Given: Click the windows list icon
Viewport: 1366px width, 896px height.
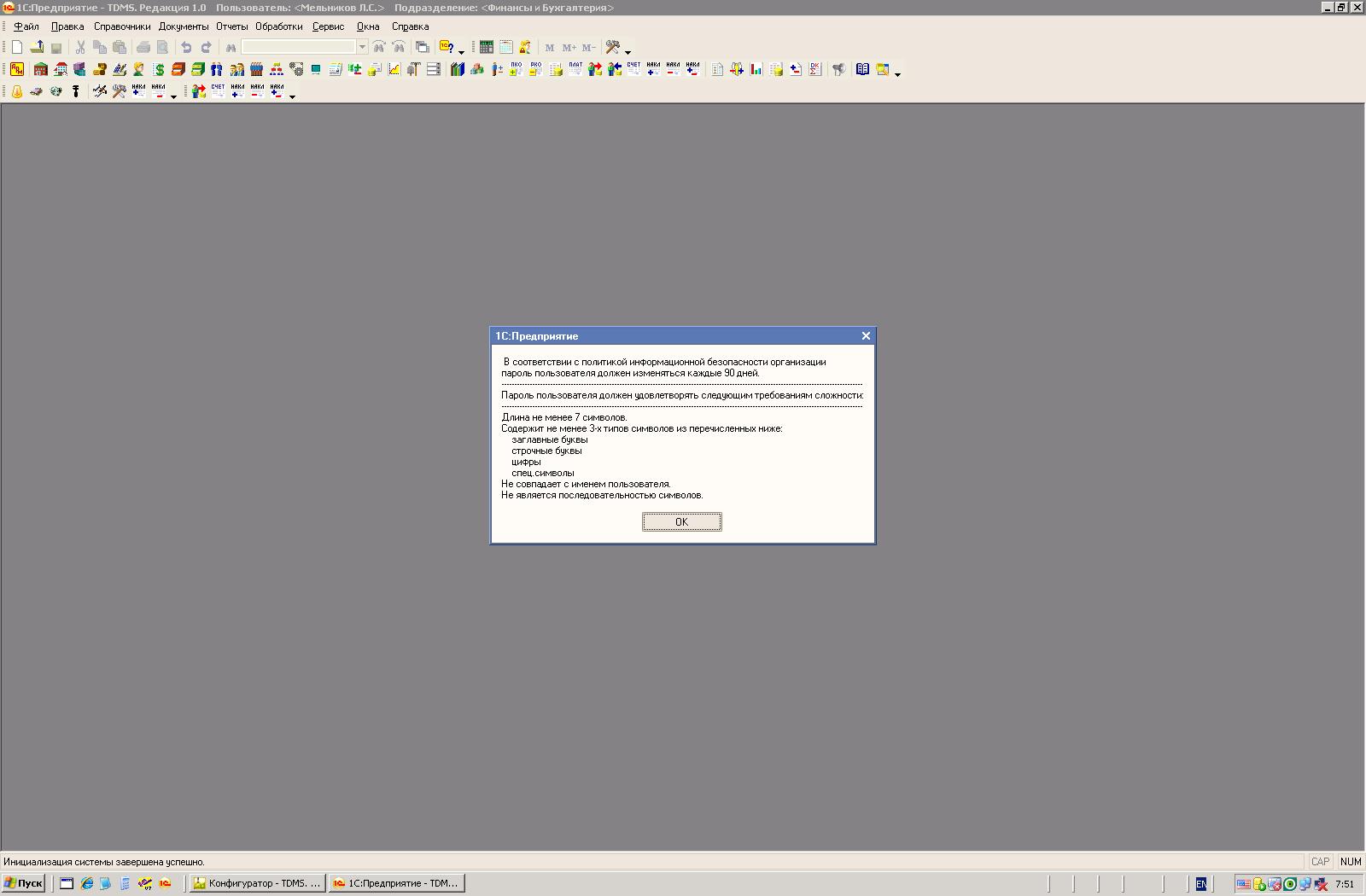Looking at the screenshot, I should click(x=422, y=47).
